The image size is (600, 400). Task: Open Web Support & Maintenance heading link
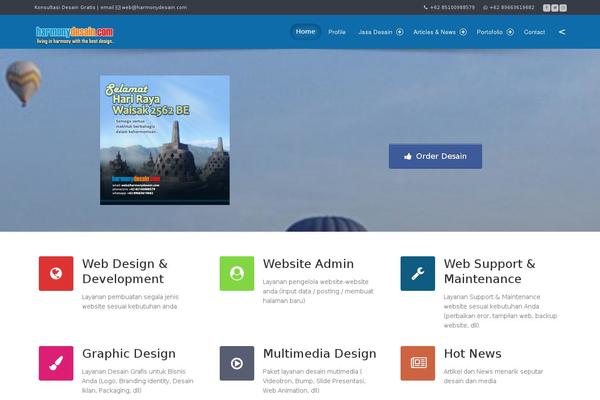[489, 271]
